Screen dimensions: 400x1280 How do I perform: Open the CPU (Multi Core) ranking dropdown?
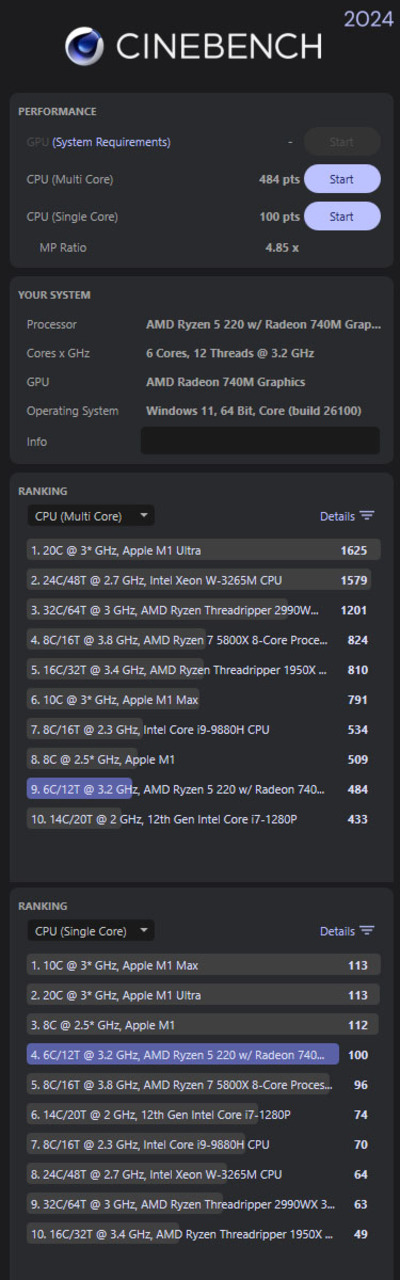point(90,516)
